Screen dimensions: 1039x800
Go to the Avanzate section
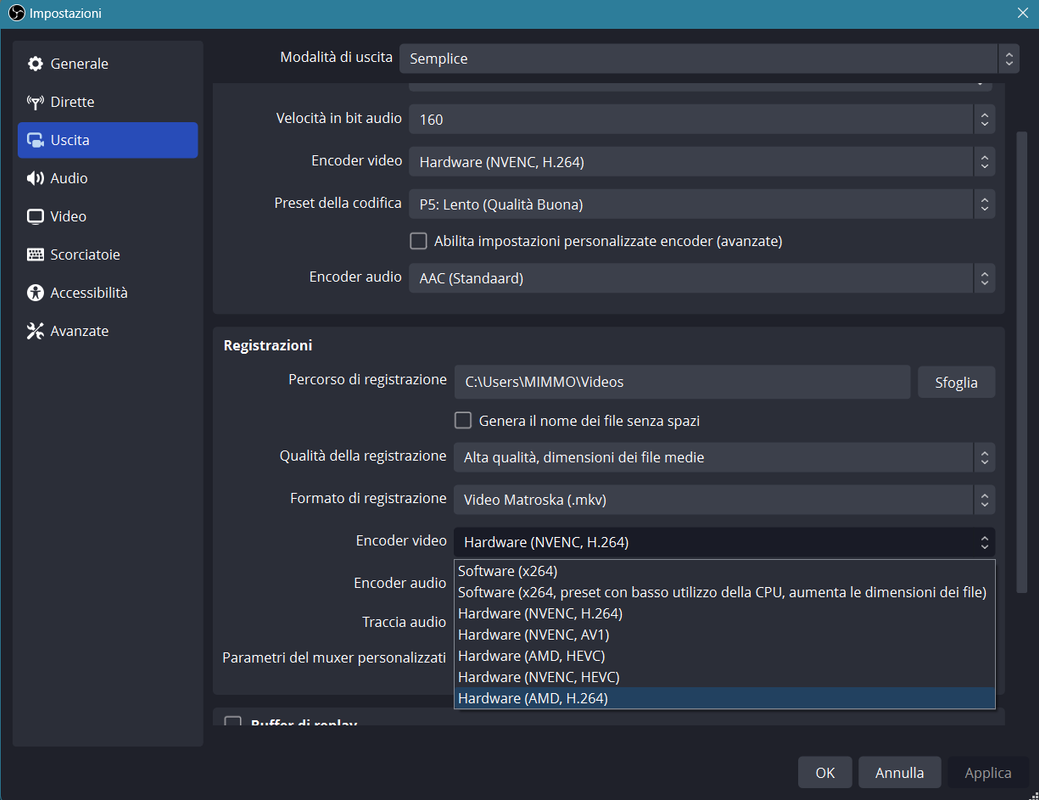(108, 331)
